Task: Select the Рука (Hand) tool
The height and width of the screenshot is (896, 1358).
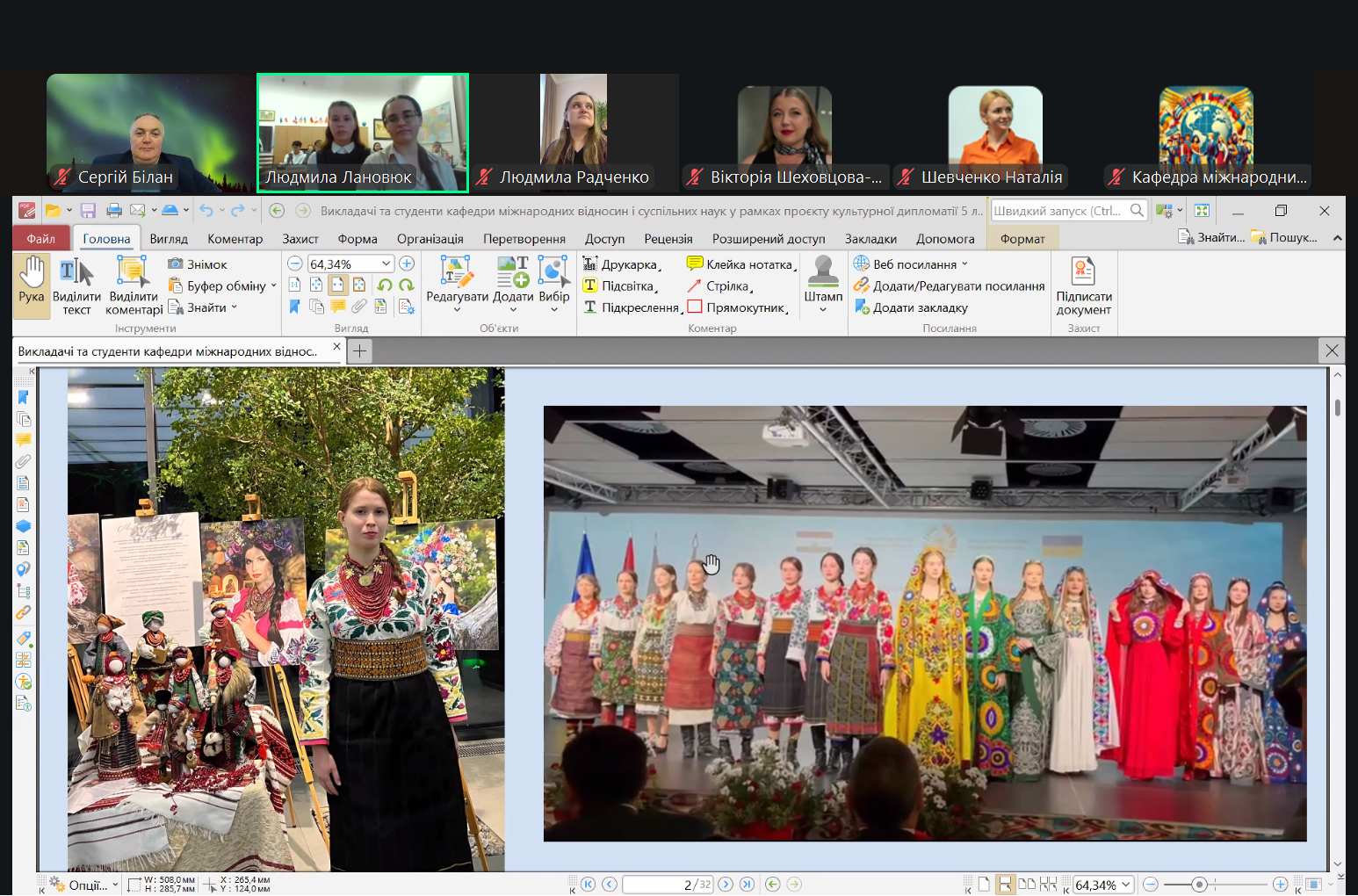Action: [x=32, y=280]
